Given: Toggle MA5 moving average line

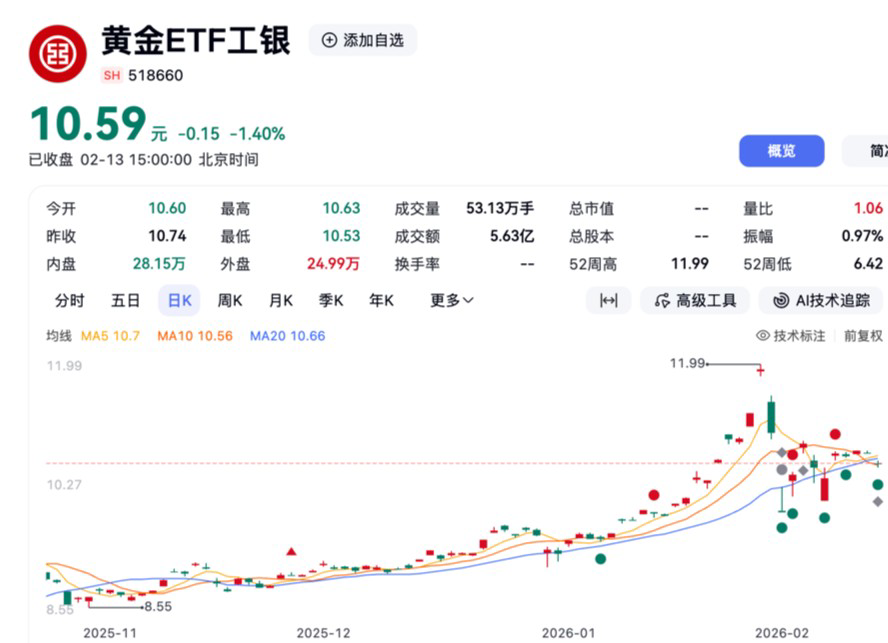Looking at the screenshot, I should 110,336.
